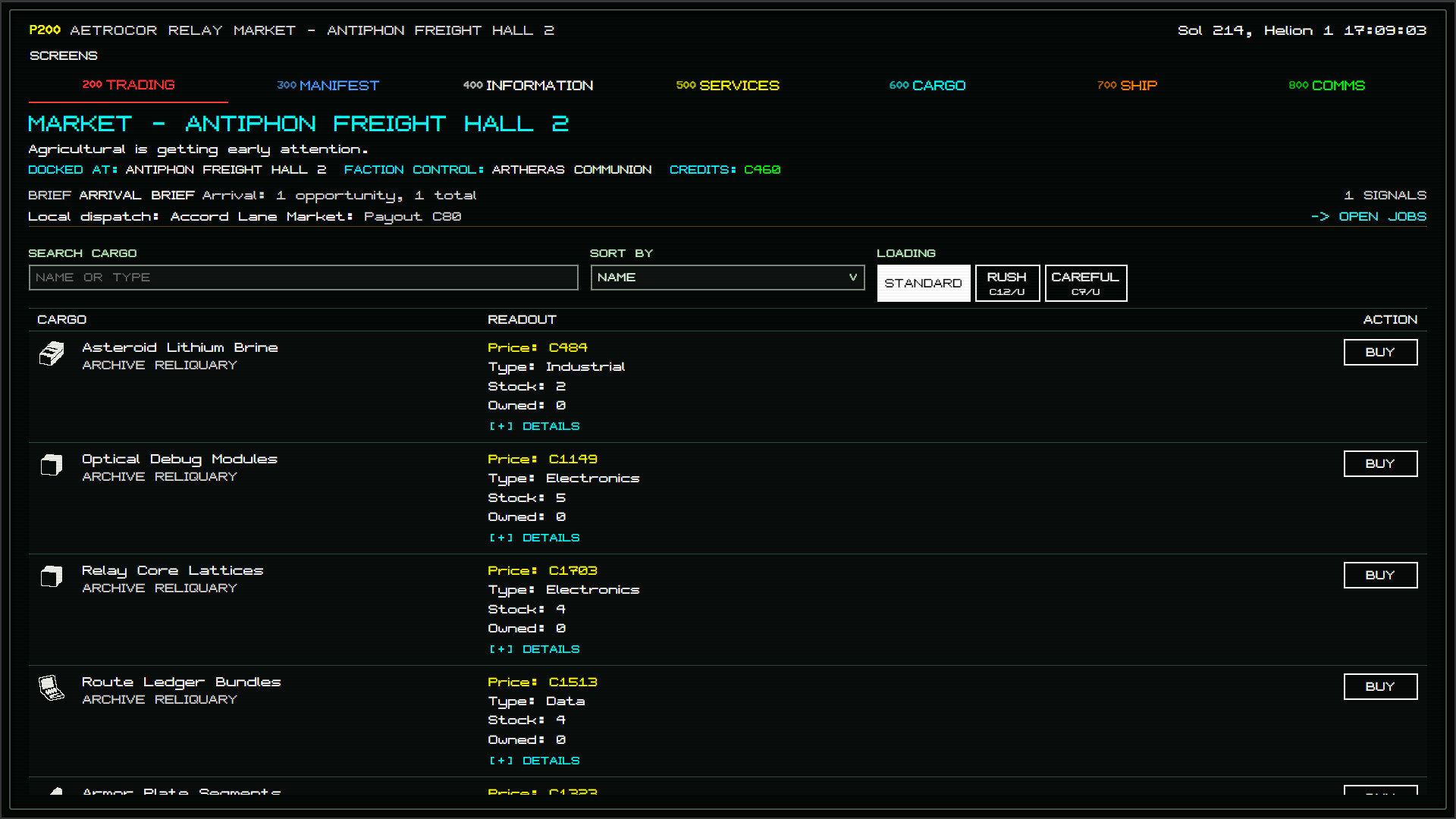Click Stock: 5 for Optical Debug Modules
Viewport: 1456px width, 819px height.
527,498
